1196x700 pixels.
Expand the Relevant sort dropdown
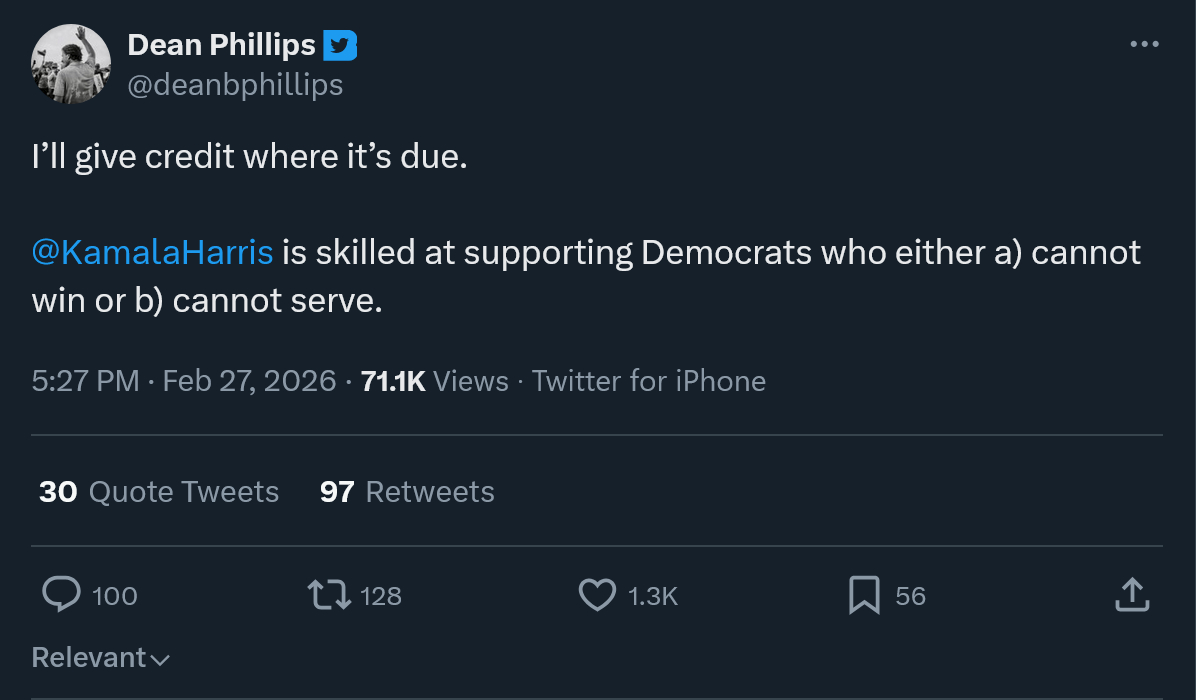[x=101, y=658]
